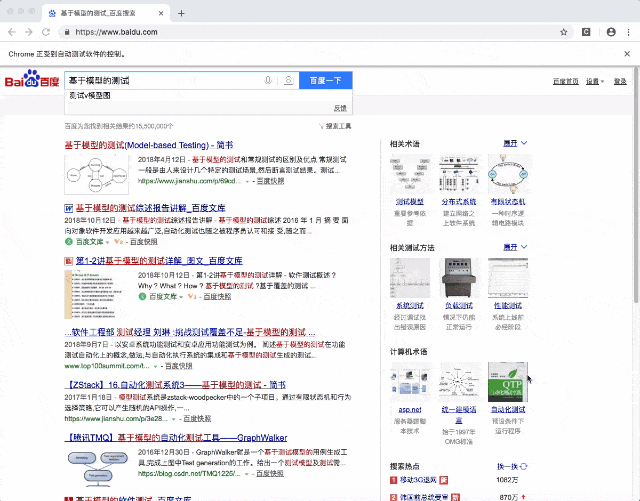Go back to previous page

point(12,32)
